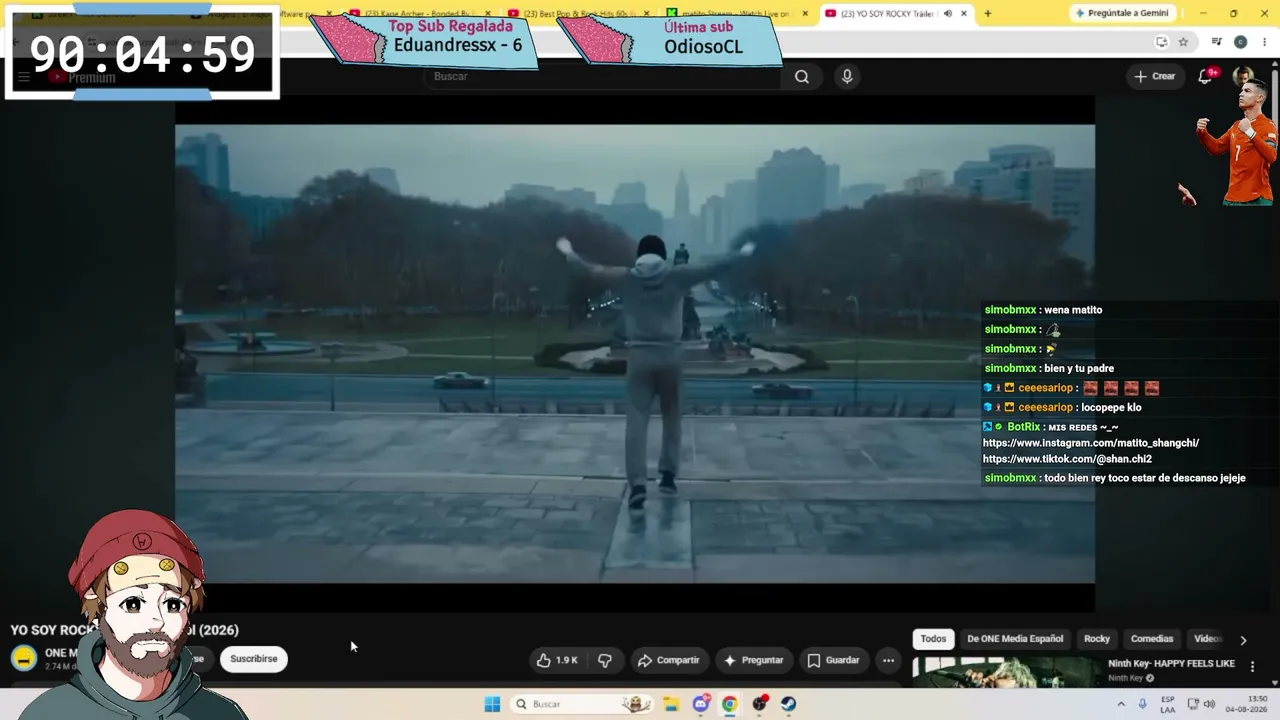
Task: Close the matito Stream tab
Action: tap(805, 14)
